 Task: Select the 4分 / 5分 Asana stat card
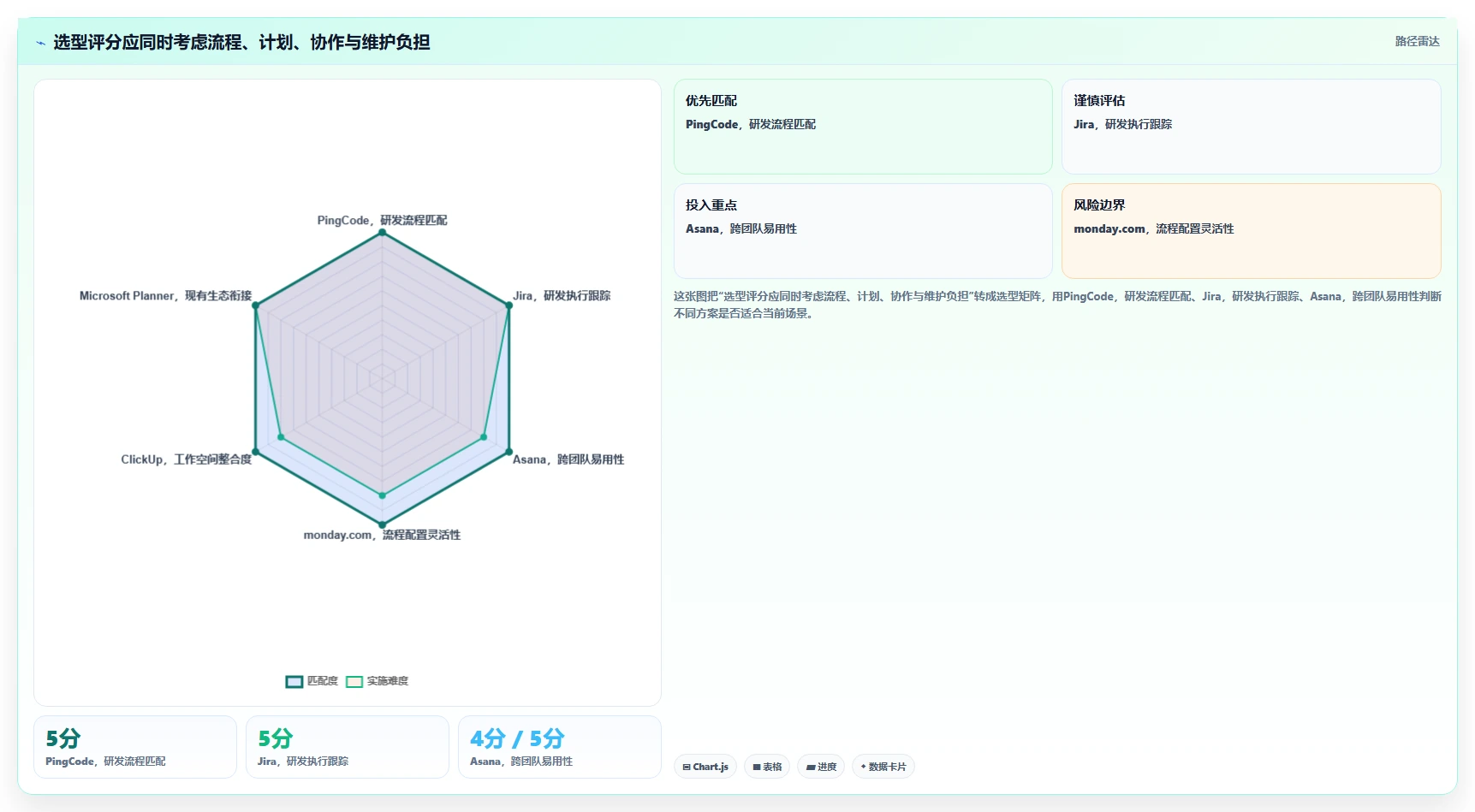point(560,747)
